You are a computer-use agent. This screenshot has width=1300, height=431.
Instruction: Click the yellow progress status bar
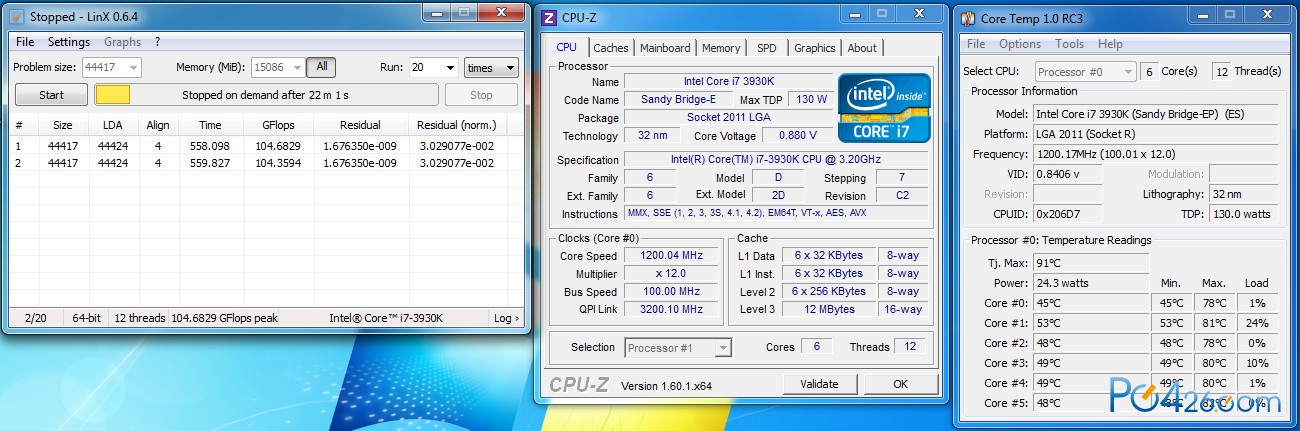(x=266, y=95)
